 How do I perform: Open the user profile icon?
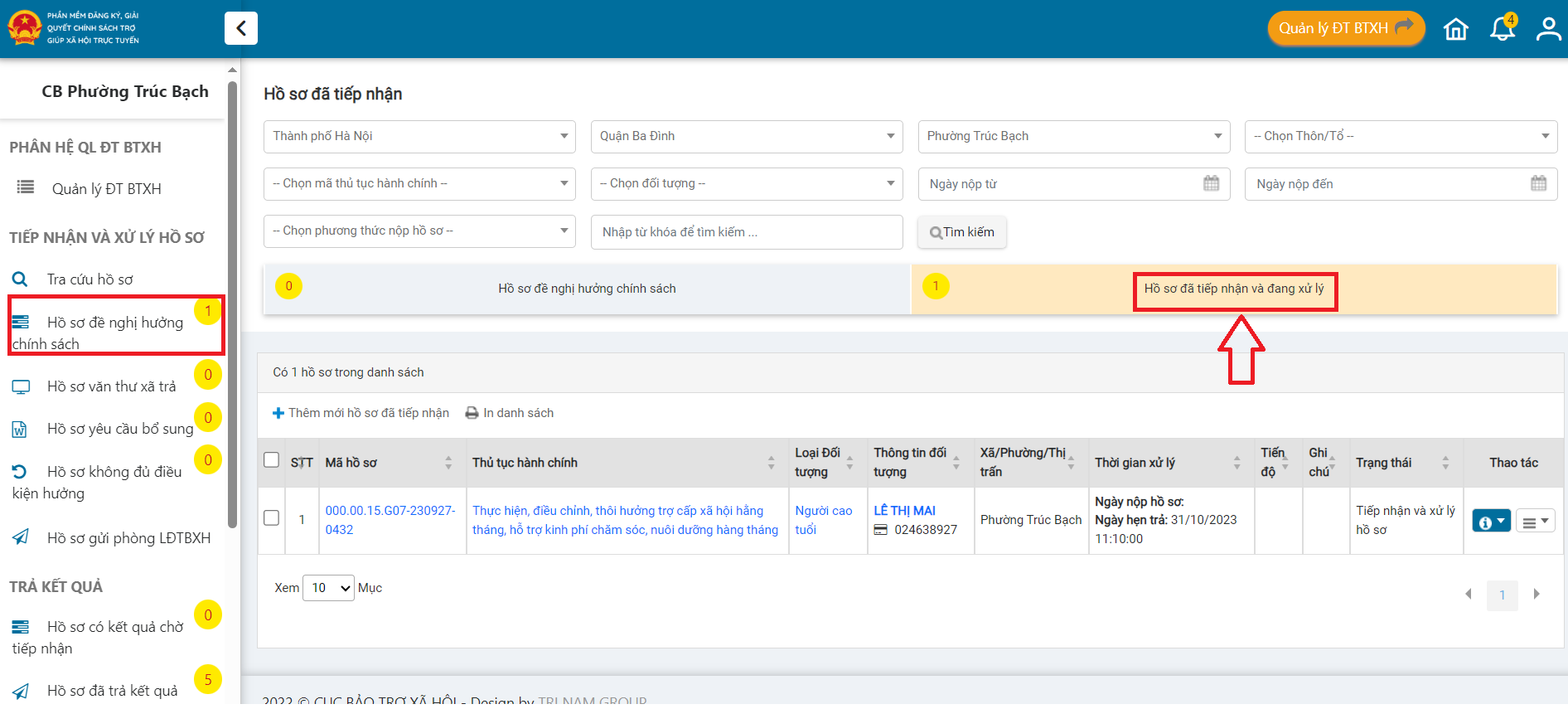coord(1547,29)
